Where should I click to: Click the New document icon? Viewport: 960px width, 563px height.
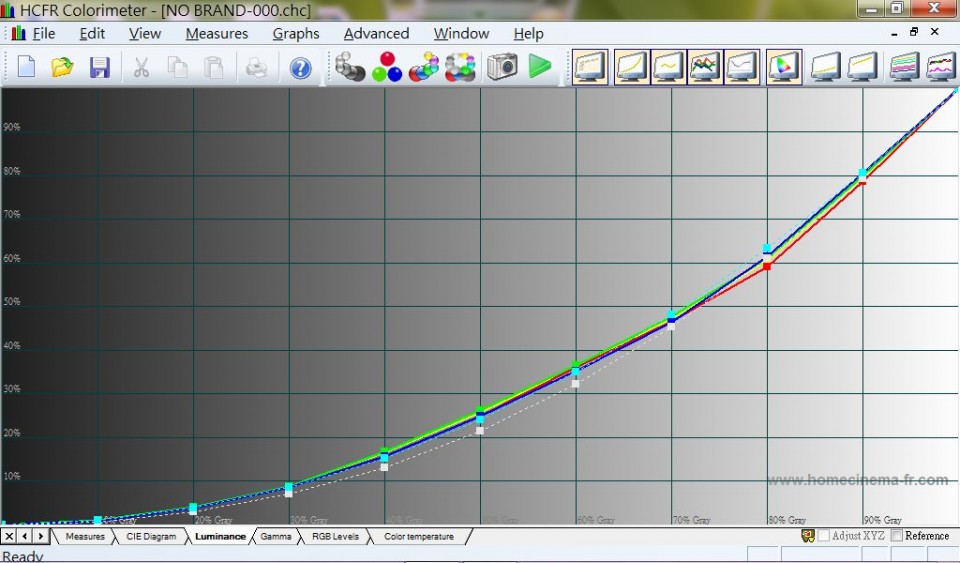point(26,67)
